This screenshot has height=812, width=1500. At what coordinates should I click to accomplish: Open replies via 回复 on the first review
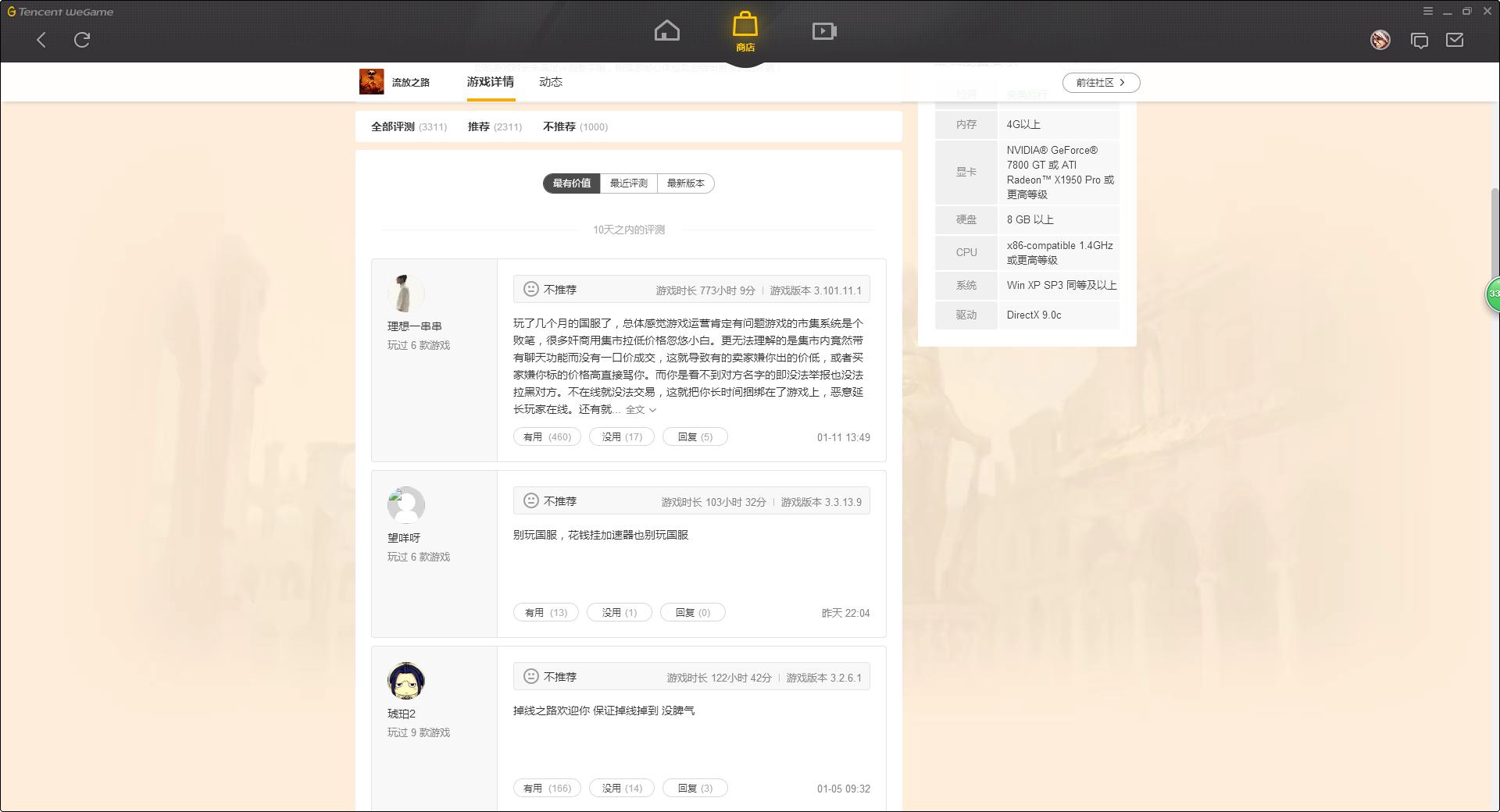pyautogui.click(x=694, y=436)
